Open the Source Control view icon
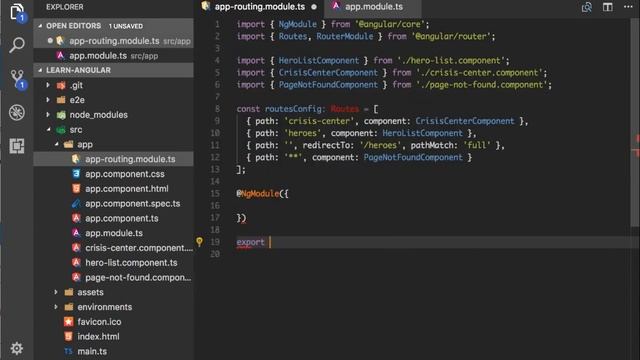 (17, 78)
